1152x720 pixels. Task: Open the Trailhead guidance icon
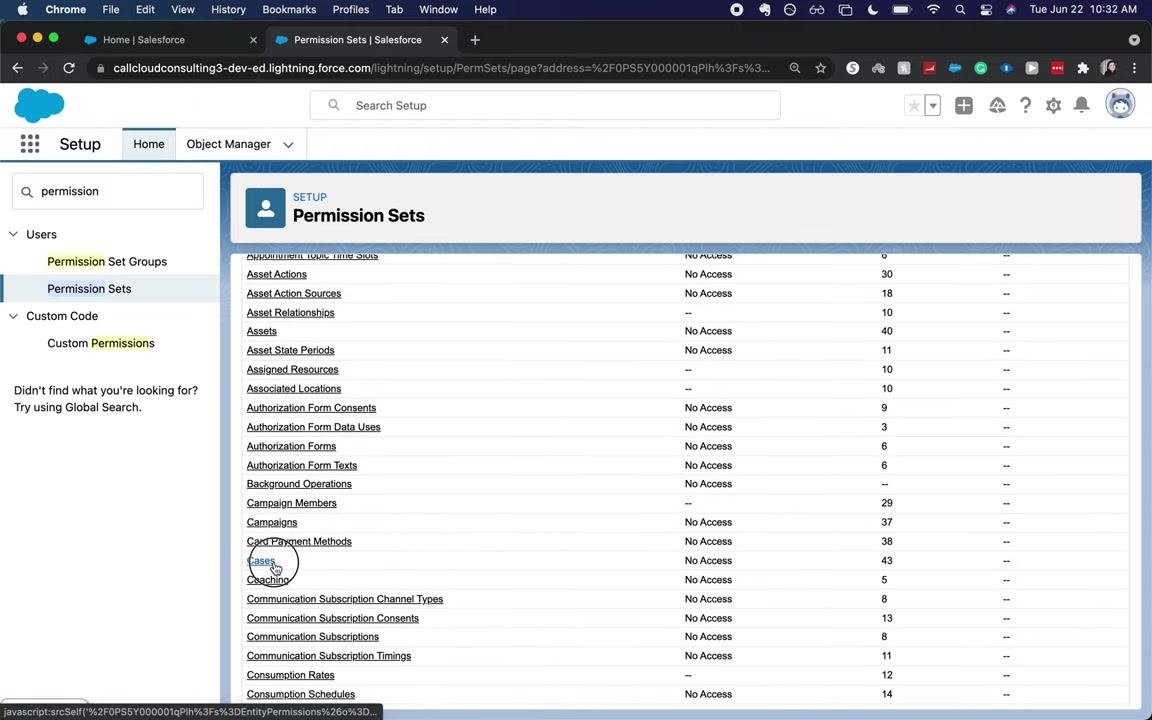point(997,106)
